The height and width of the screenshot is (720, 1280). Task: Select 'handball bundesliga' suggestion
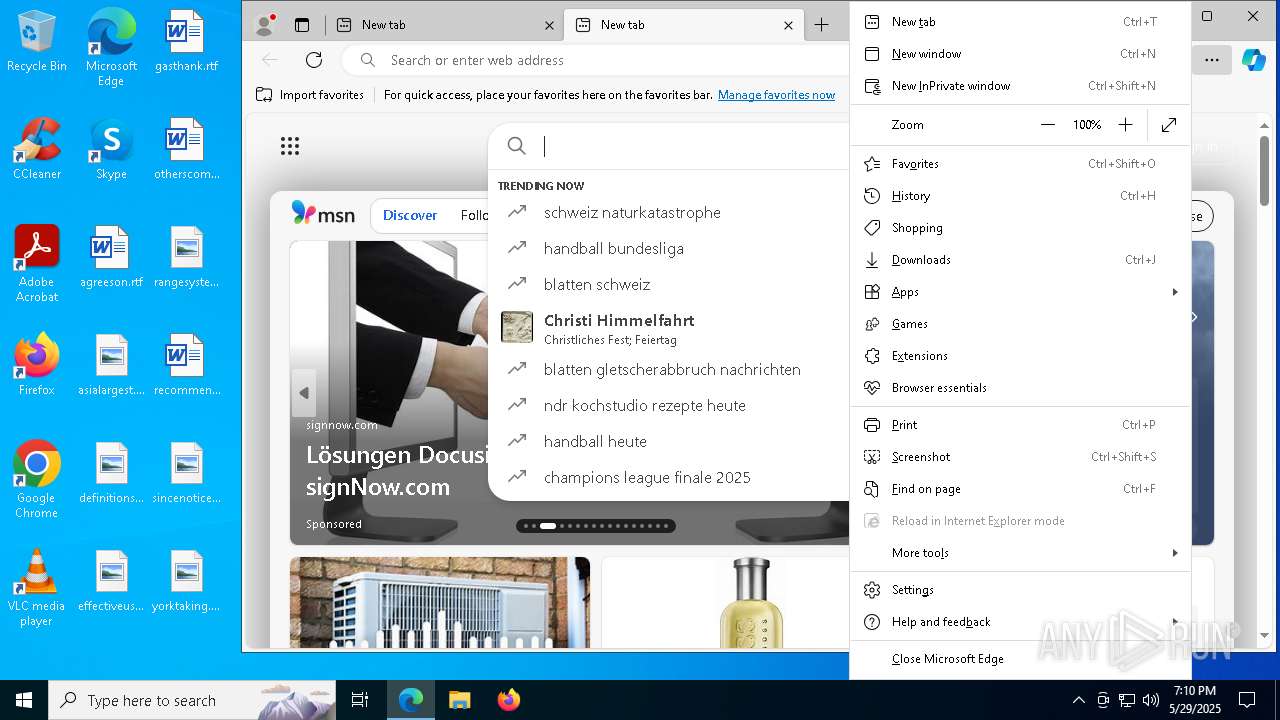pos(668,249)
